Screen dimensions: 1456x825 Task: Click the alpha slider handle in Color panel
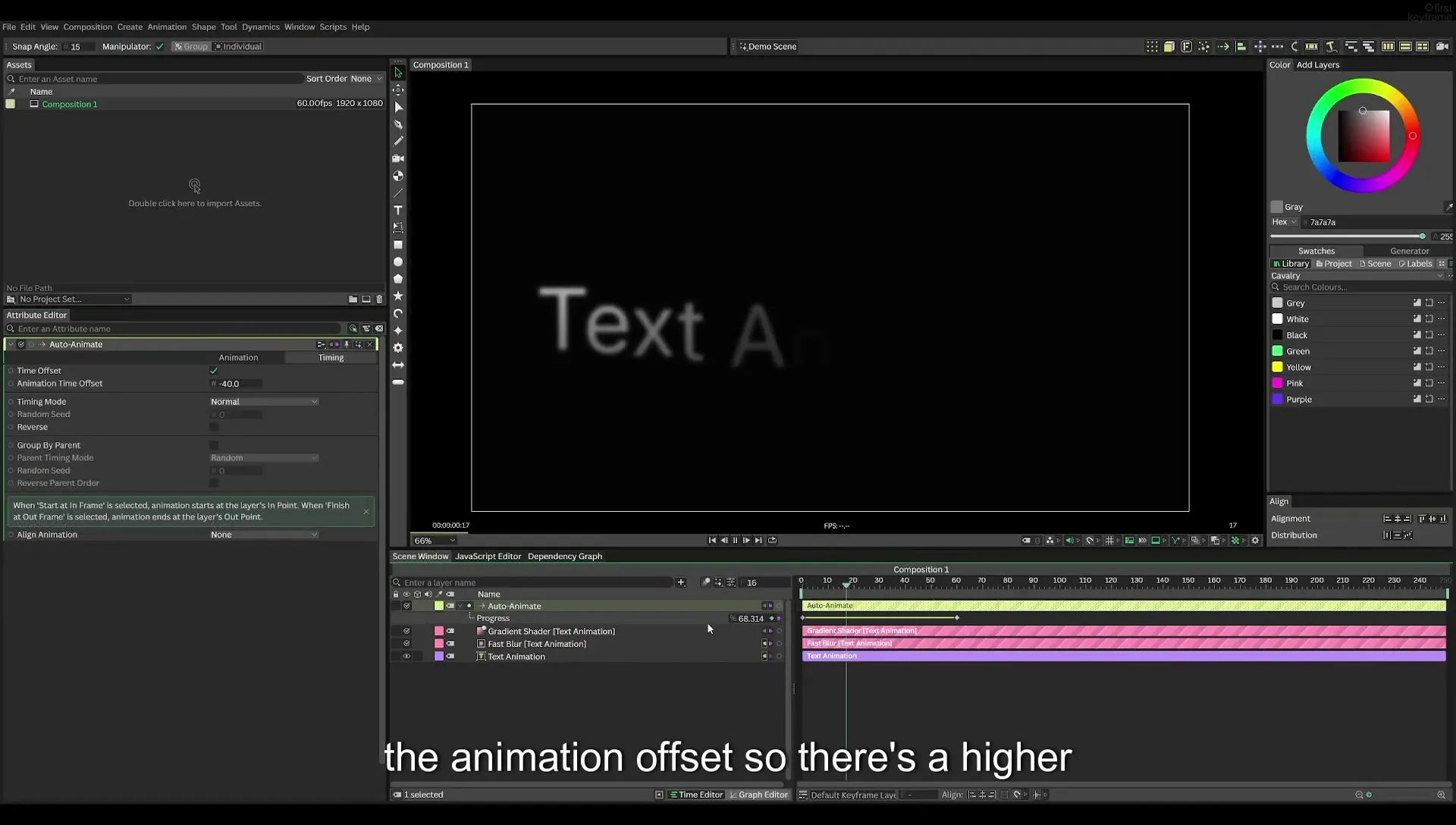click(1422, 237)
